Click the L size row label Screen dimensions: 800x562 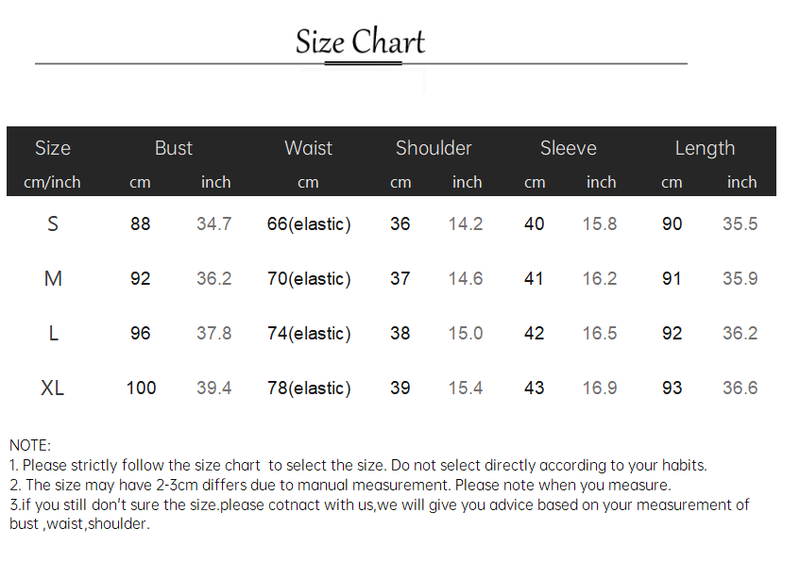53,333
